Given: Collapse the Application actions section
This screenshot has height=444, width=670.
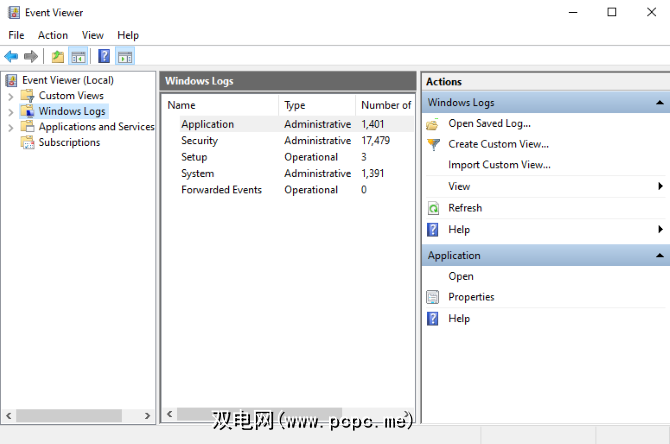Looking at the screenshot, I should click(x=659, y=256).
